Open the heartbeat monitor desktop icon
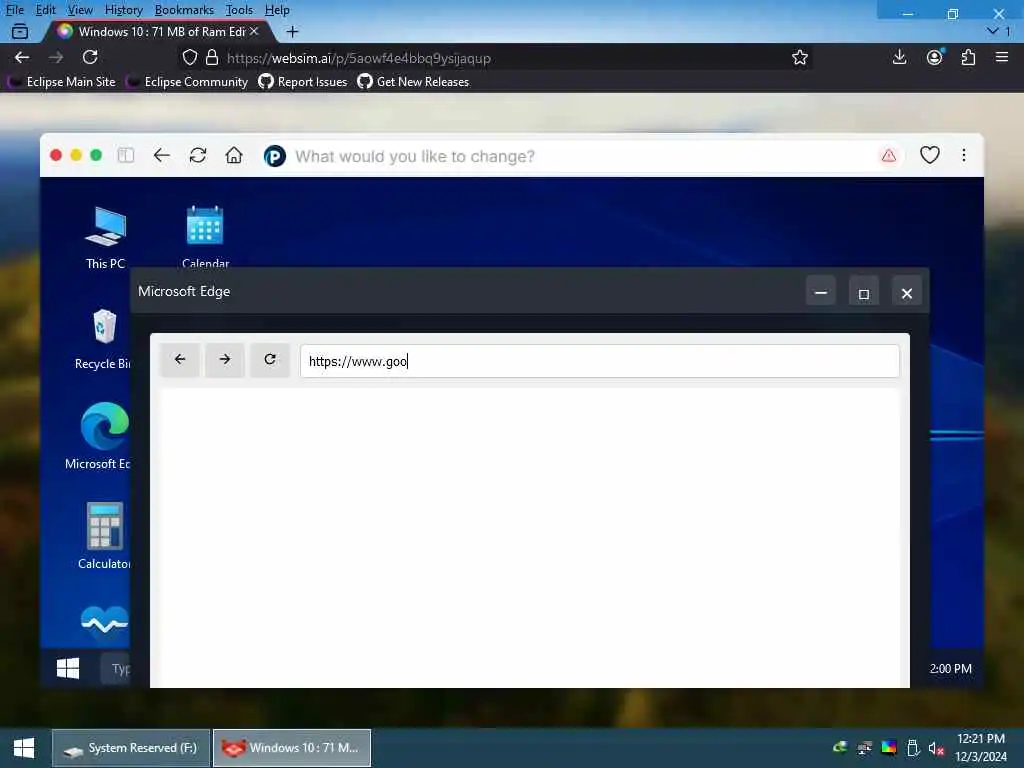1024x768 pixels. coord(104,621)
